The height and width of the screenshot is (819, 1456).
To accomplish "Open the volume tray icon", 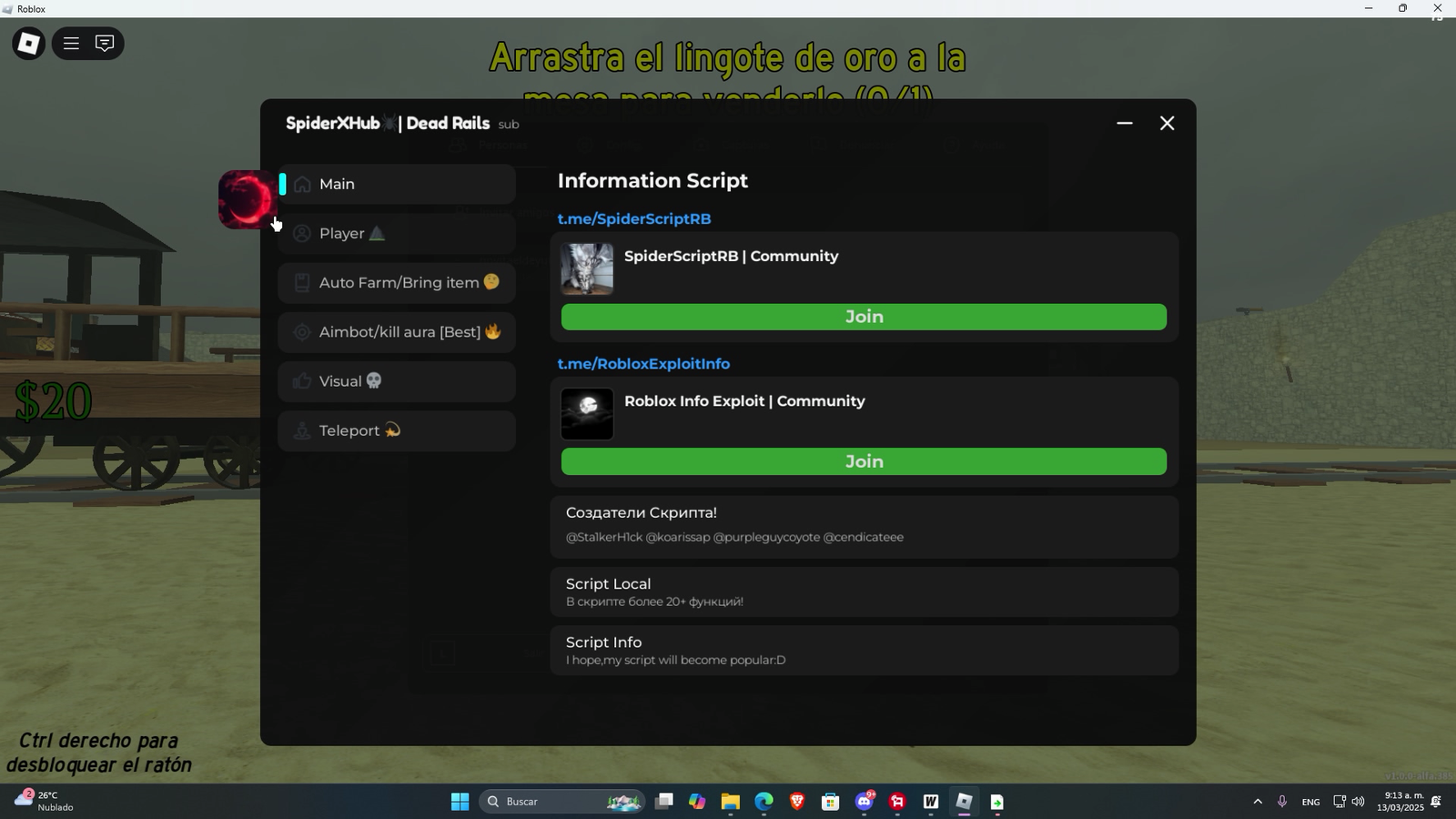I will pos(1359,802).
